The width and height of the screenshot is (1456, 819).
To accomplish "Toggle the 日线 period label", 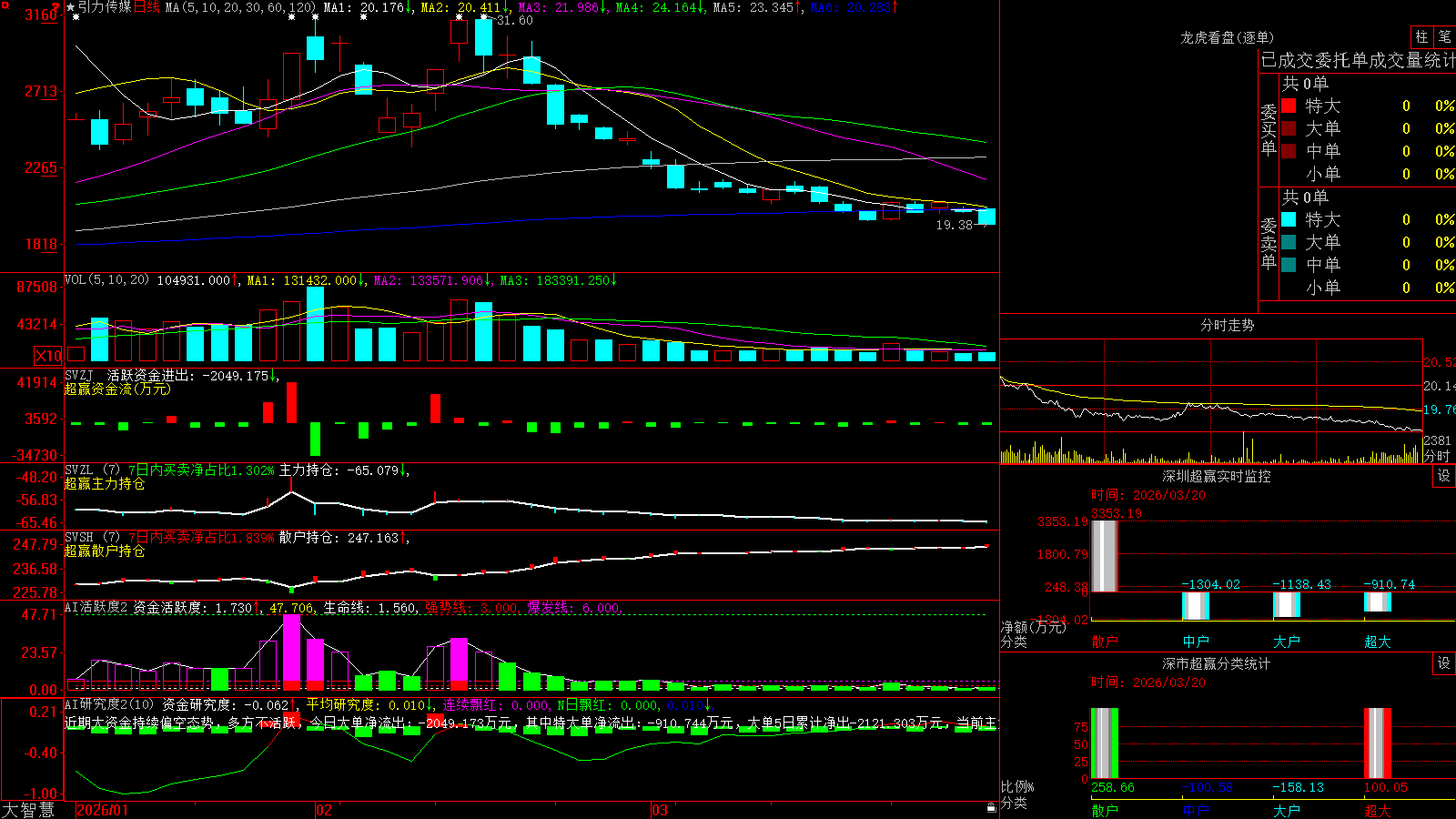I will click(147, 7).
